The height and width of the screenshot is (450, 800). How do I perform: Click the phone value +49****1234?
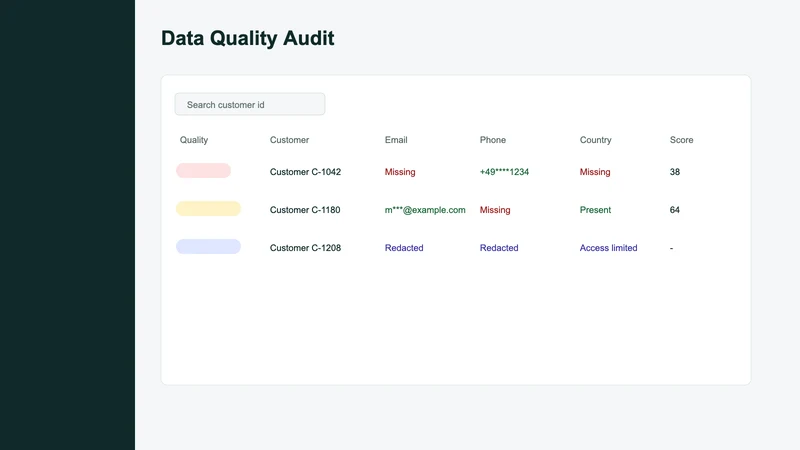(504, 172)
